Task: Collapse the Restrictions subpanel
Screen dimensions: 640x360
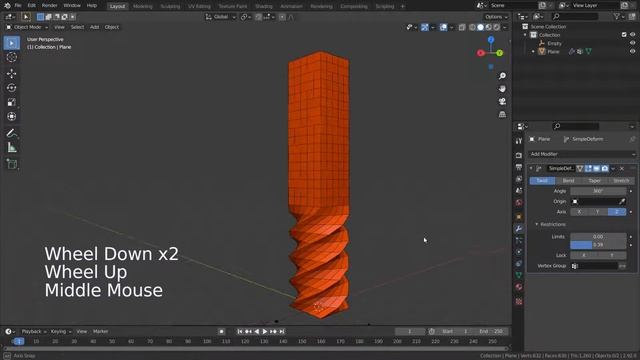Action: coord(537,224)
